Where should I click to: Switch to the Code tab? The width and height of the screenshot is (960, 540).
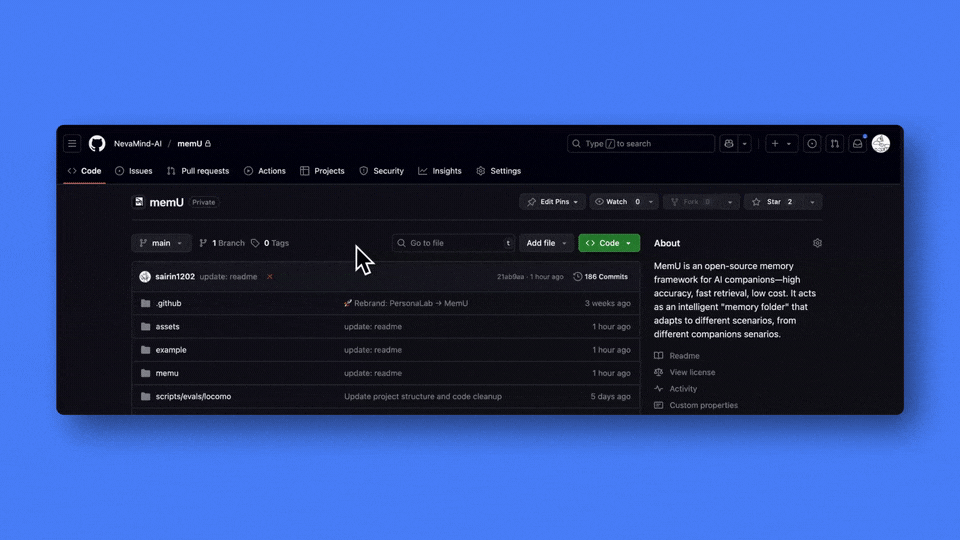(x=84, y=171)
